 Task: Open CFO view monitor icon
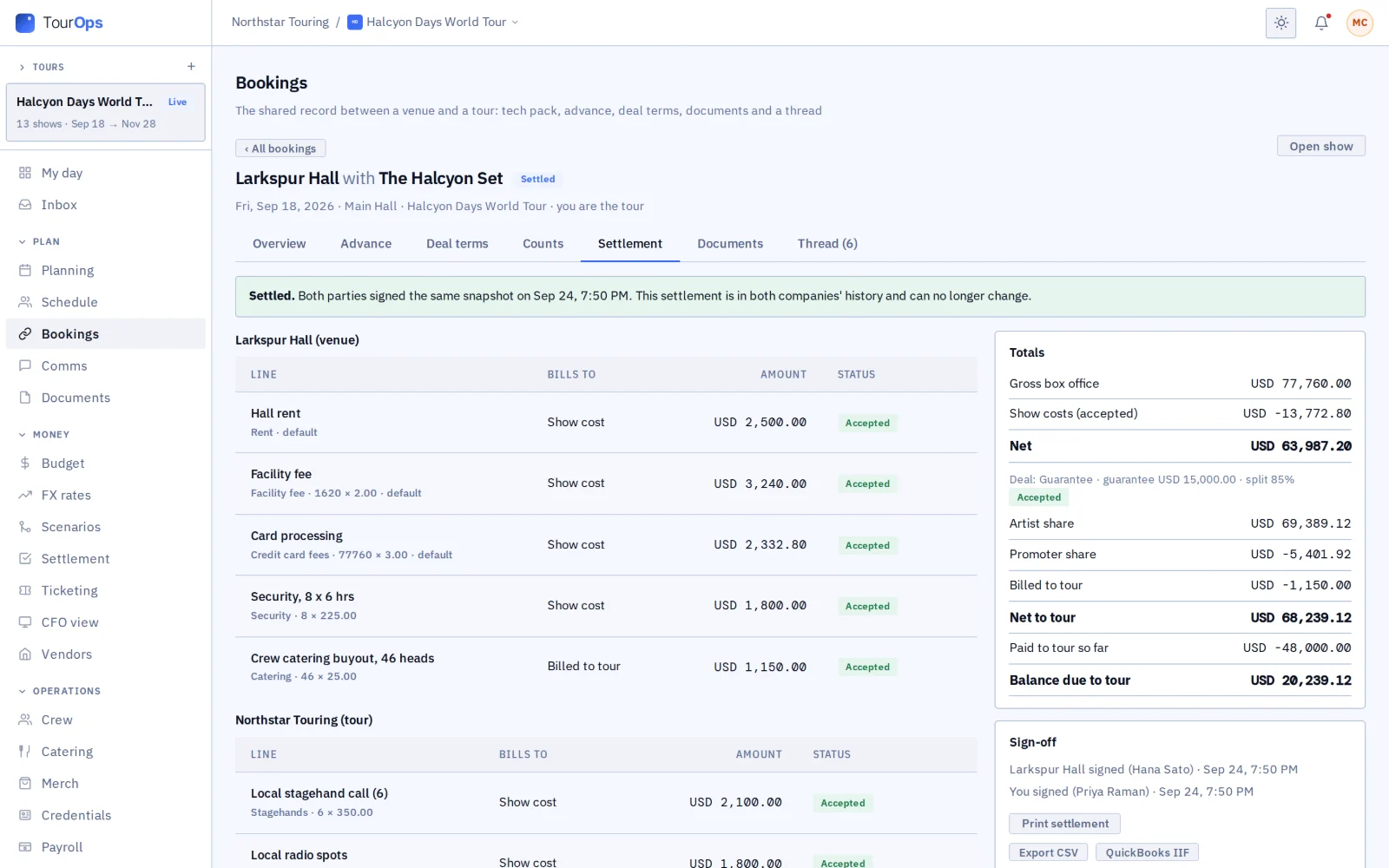tap(25, 622)
